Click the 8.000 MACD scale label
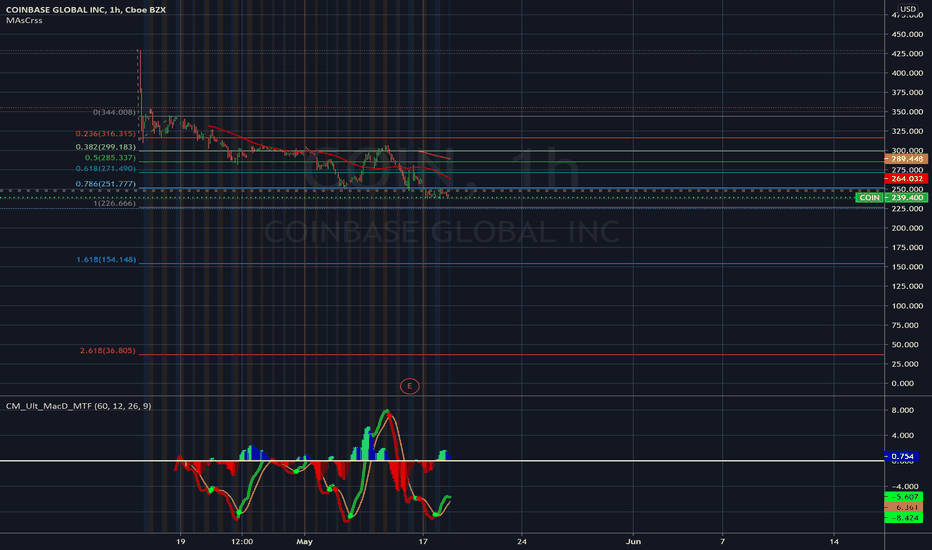This screenshot has width=932, height=550. click(902, 410)
